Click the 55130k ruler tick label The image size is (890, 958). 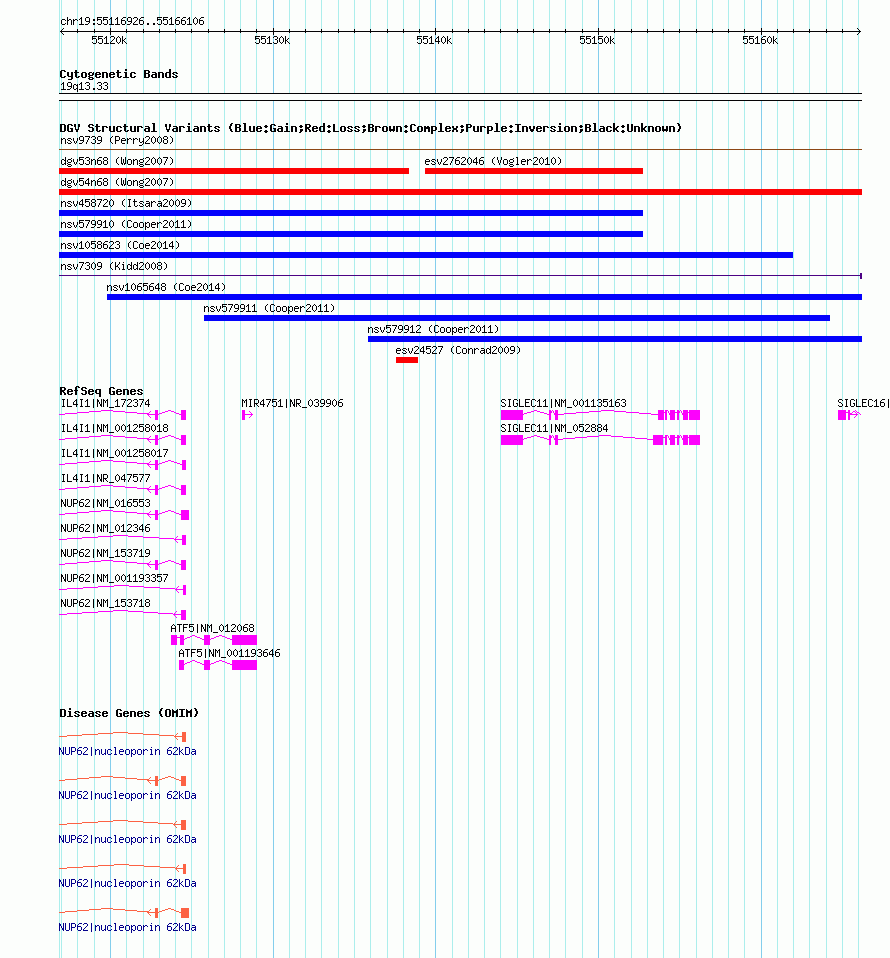click(272, 40)
